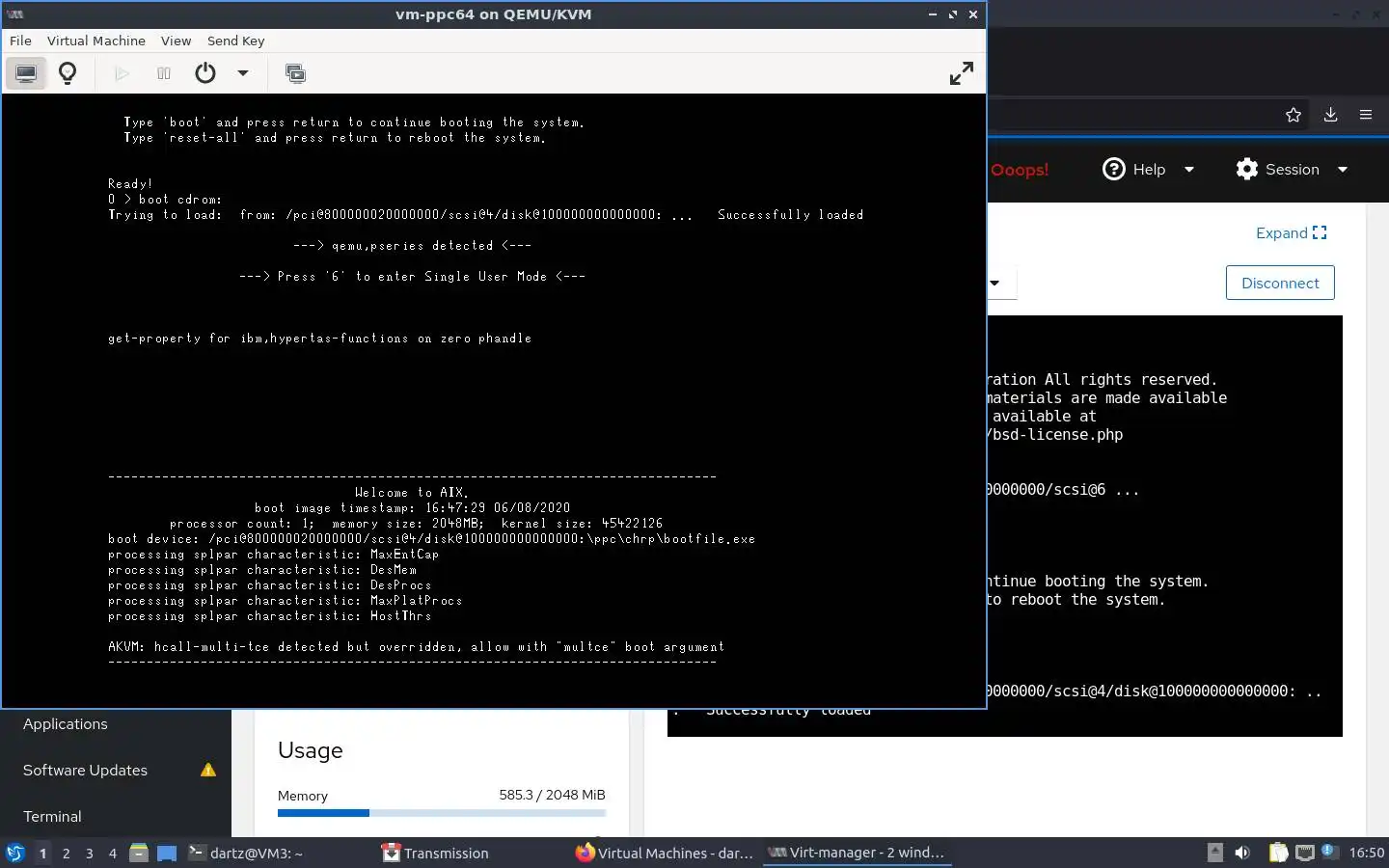Open Software Updates in sidebar
Viewport: 1389px width, 868px height.
tap(85, 771)
